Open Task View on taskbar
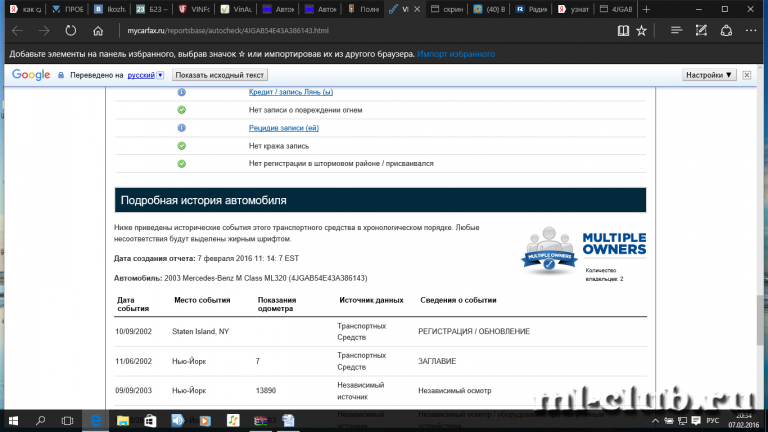The height and width of the screenshot is (432, 768). [67, 421]
